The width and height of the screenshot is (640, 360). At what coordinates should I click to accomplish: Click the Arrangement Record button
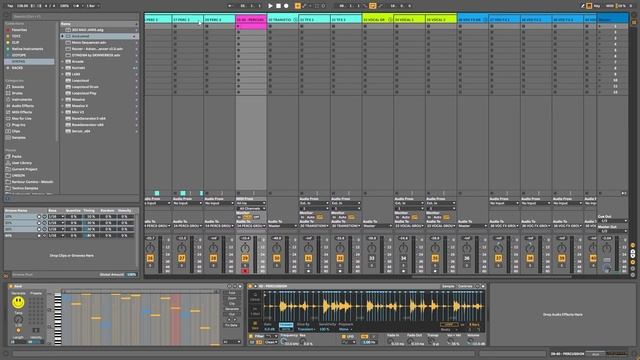click(286, 6)
